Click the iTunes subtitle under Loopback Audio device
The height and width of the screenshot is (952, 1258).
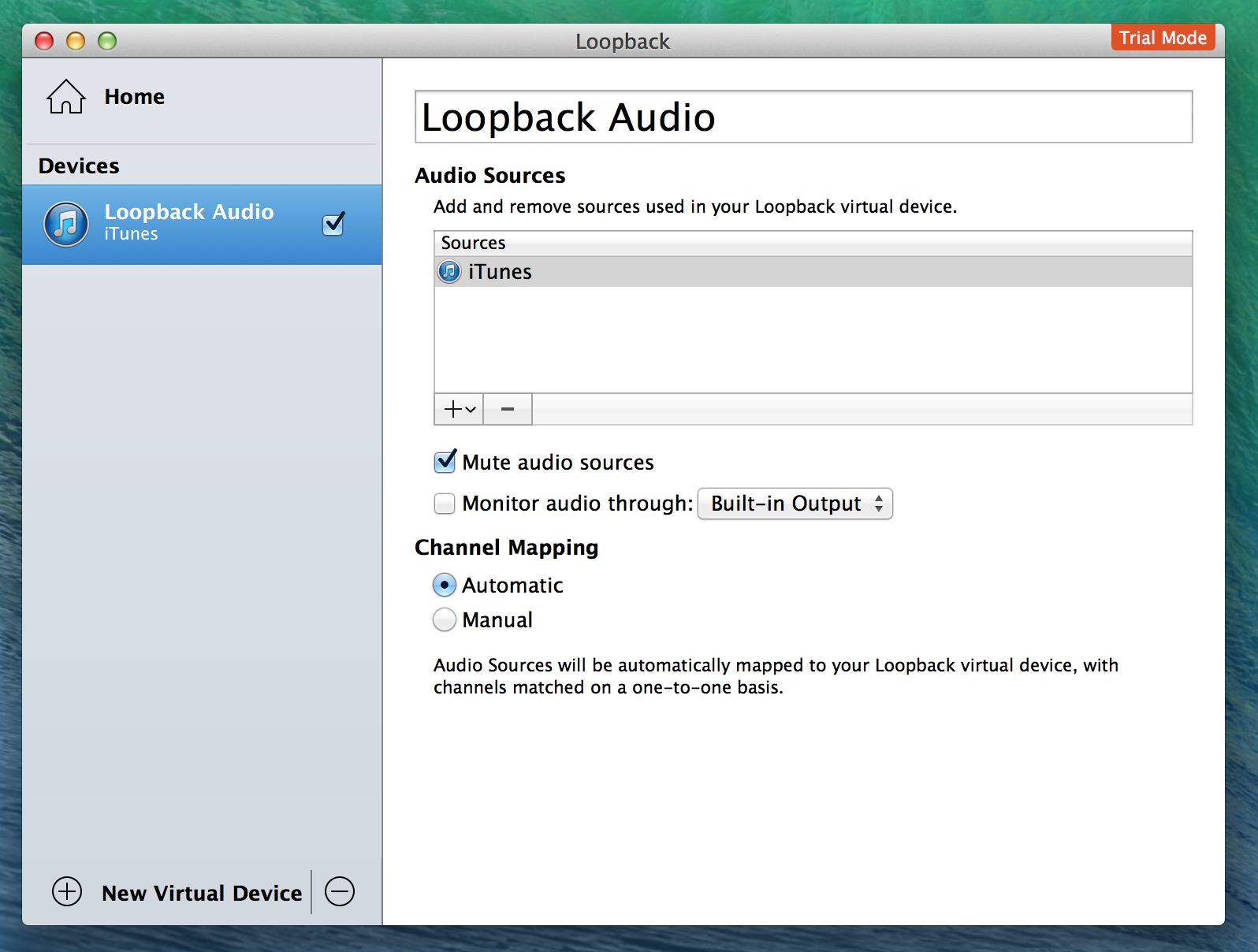[131, 234]
